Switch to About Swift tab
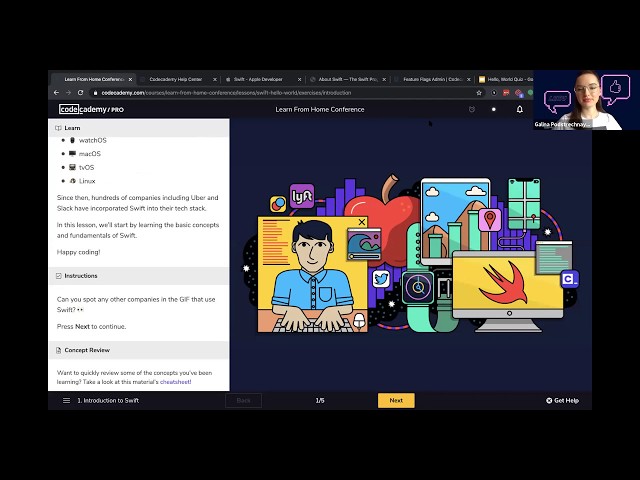Screen dimensions: 640x480 348,79
